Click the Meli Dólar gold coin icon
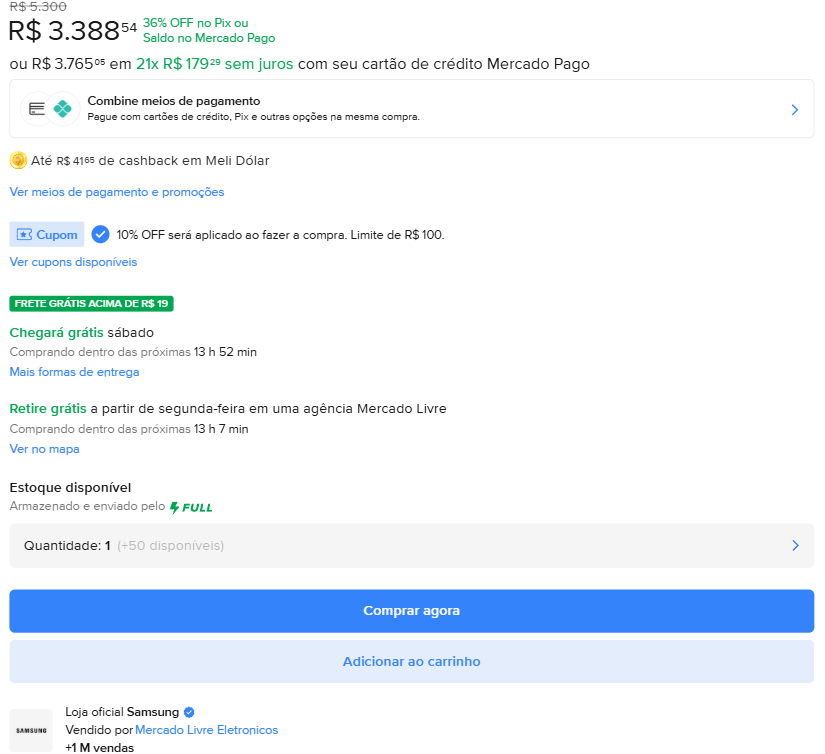The width and height of the screenshot is (825, 754). point(18,160)
